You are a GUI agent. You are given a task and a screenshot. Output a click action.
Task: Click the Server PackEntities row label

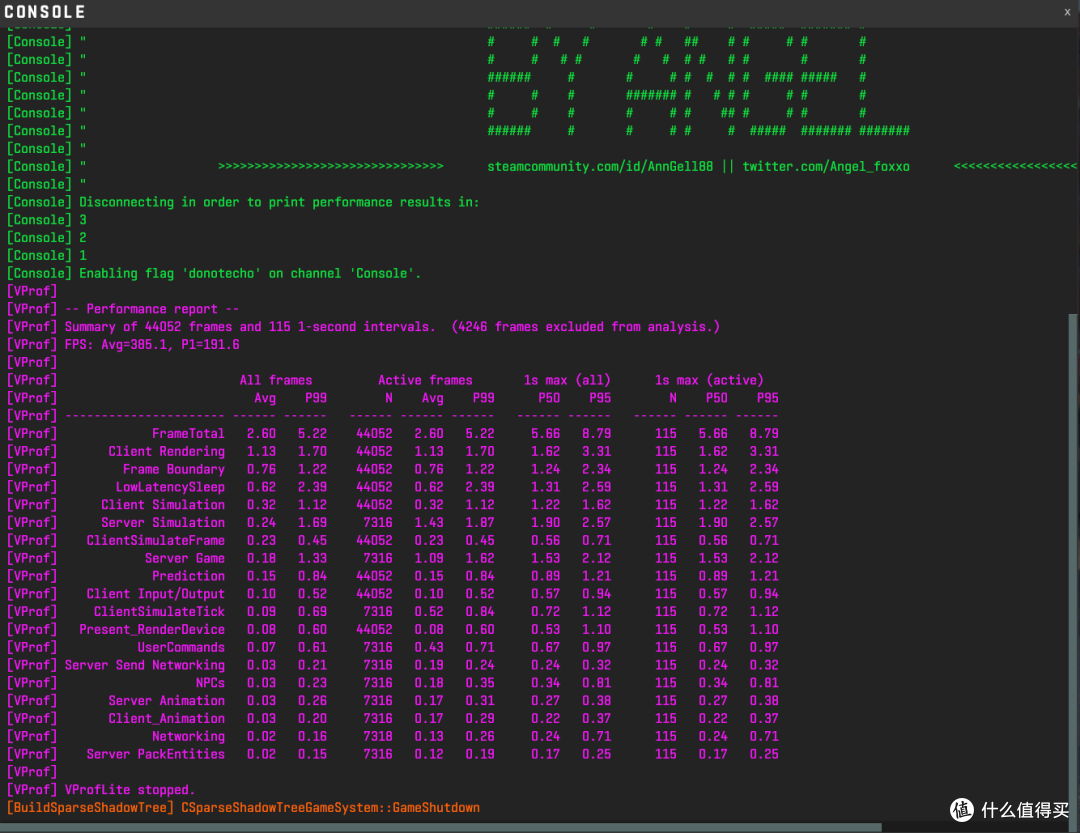coord(156,754)
